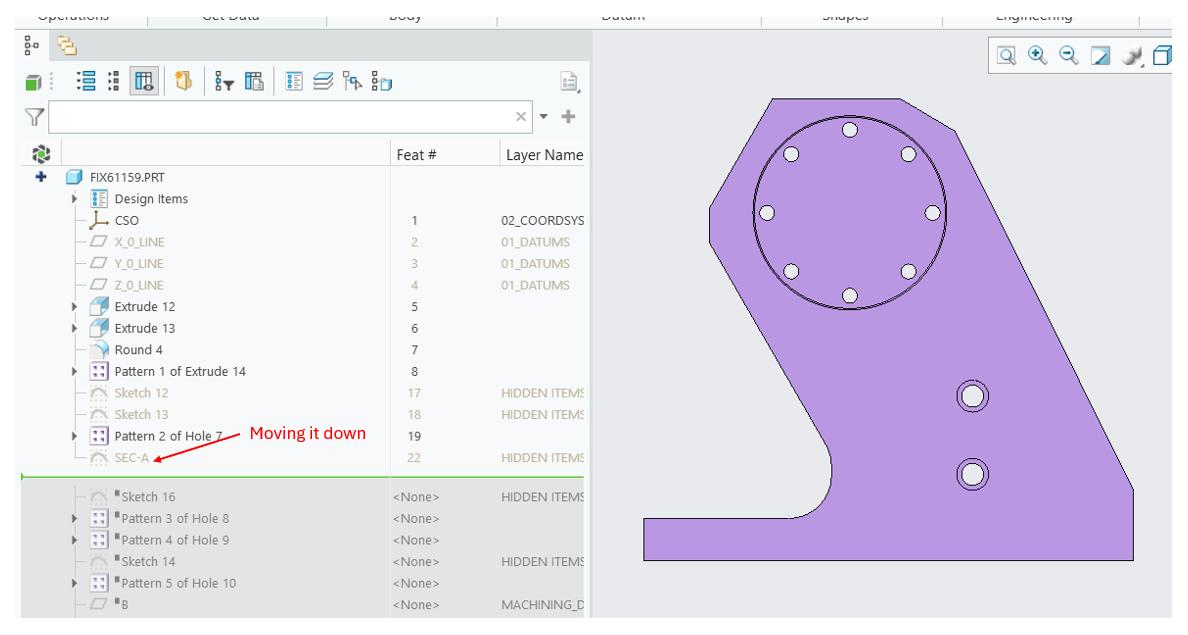Image resolution: width=1188 pixels, height=635 pixels.
Task: Open the search filter dropdown arrow
Action: [x=543, y=116]
